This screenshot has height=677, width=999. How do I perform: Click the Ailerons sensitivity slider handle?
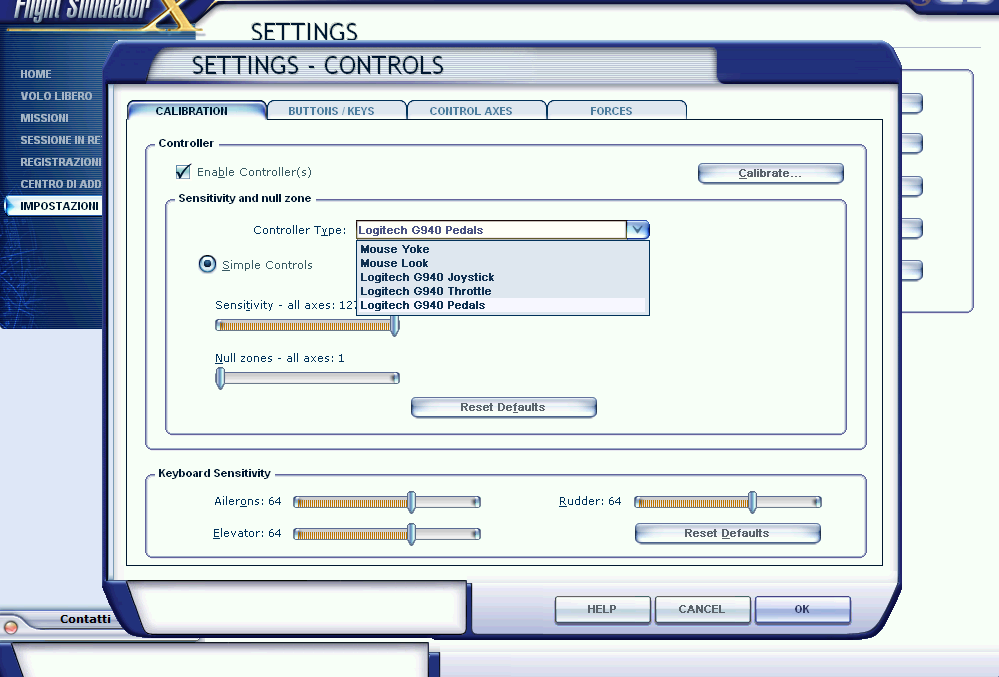pos(412,502)
